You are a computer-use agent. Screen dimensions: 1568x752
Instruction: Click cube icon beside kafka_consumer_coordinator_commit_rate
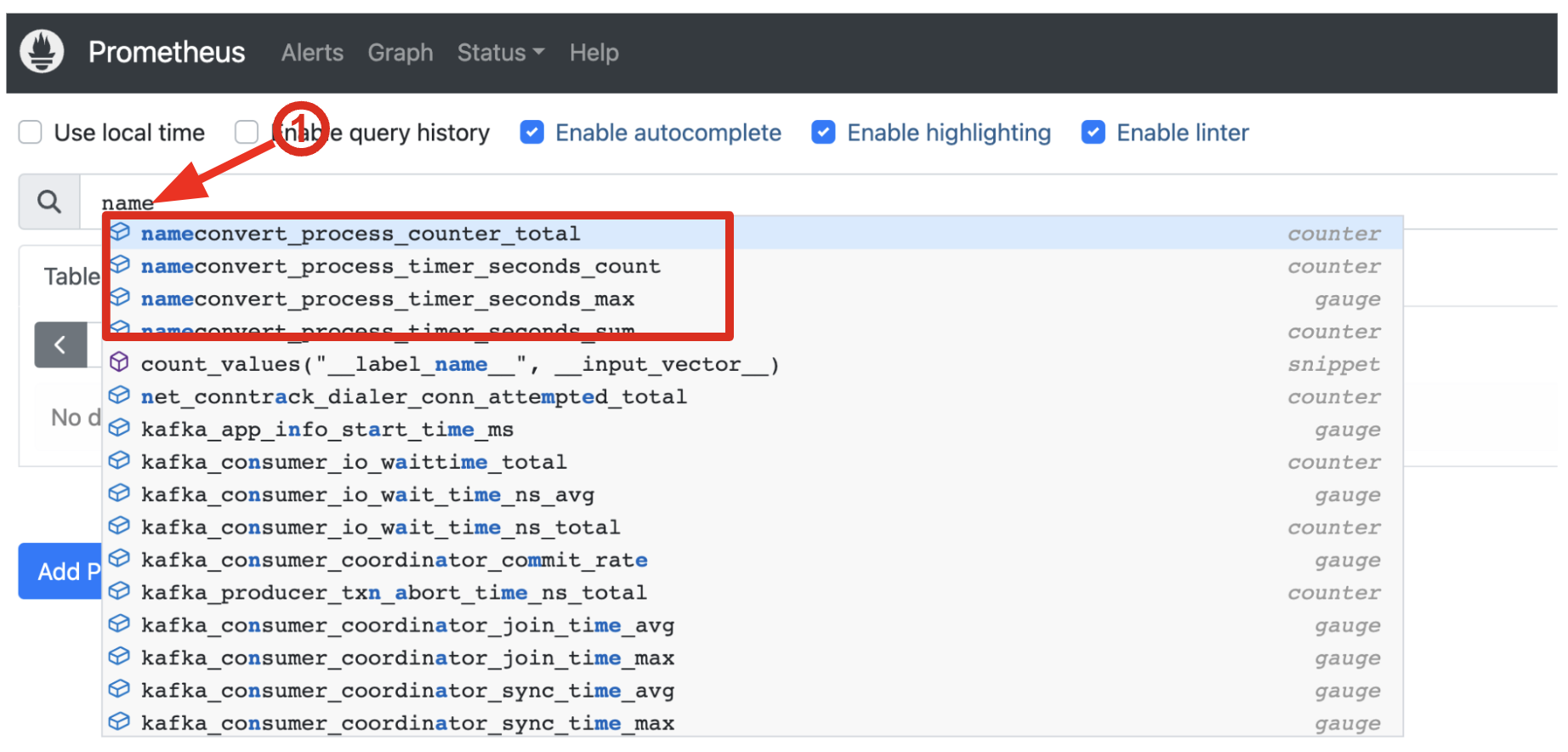120,558
